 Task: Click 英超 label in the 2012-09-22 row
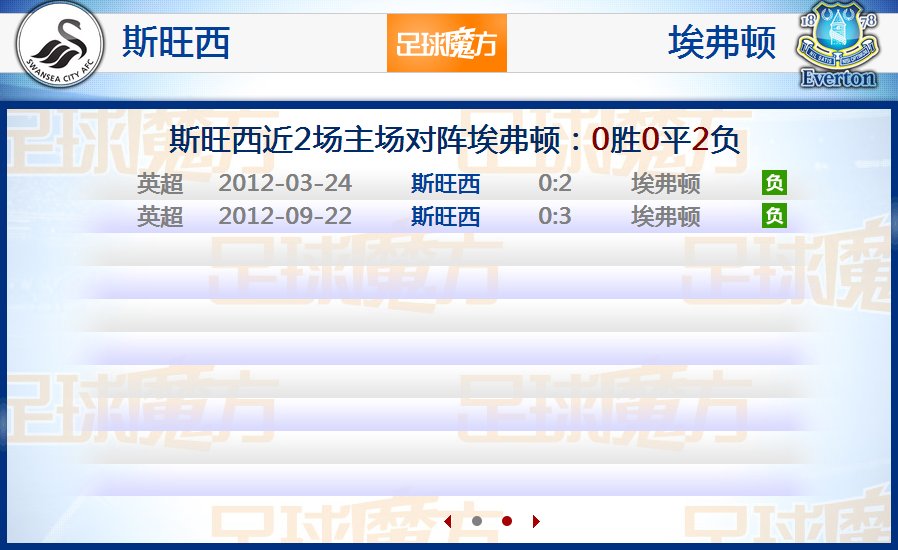click(160, 217)
